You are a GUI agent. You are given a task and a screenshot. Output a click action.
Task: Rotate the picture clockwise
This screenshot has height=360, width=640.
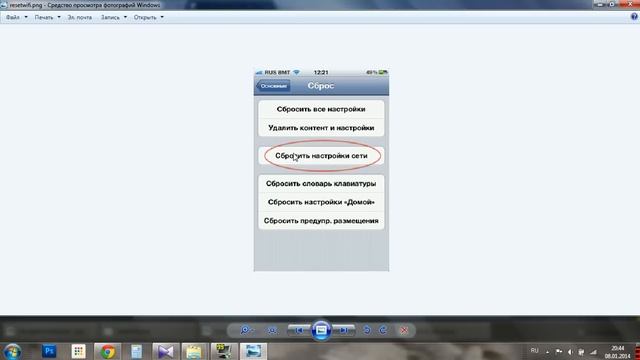pyautogui.click(x=383, y=330)
